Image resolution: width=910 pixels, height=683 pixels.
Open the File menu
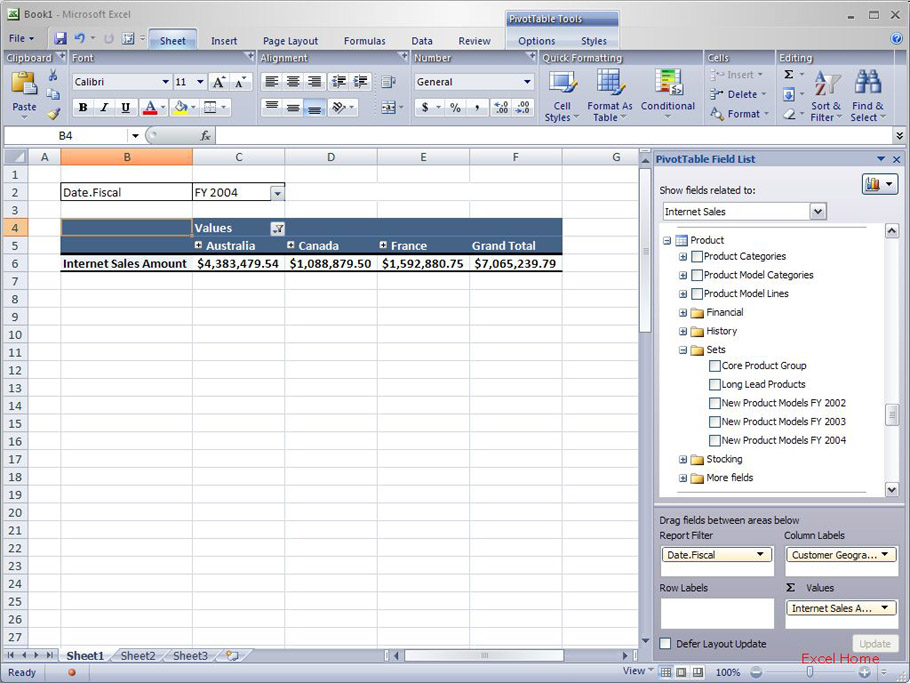[21, 39]
